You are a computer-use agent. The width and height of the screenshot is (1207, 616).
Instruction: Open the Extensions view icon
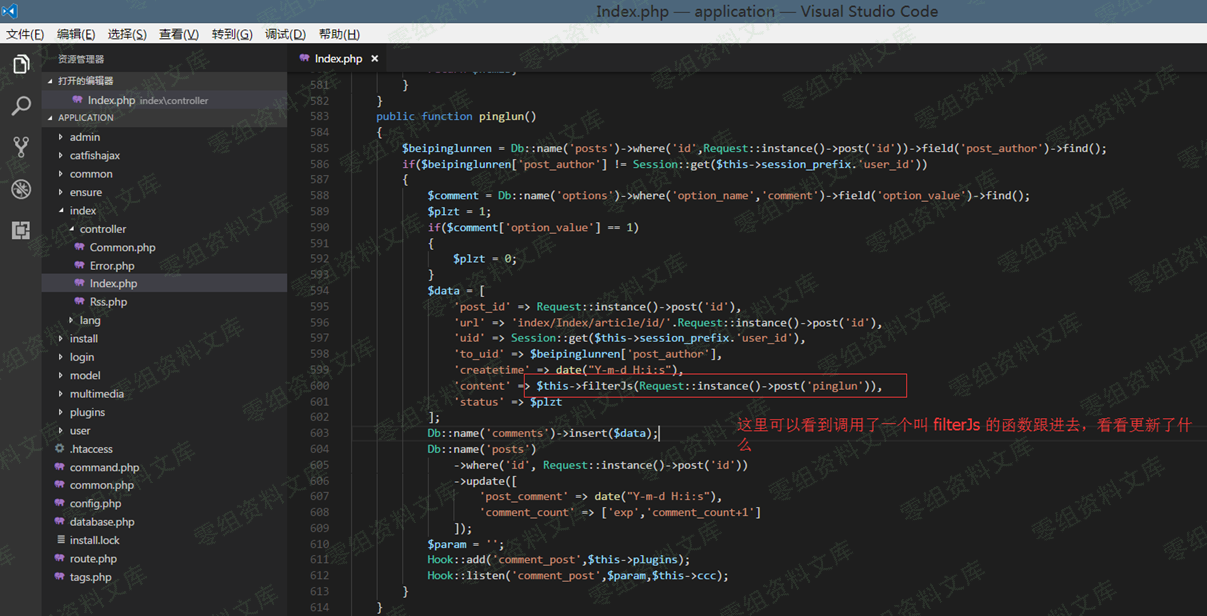(x=21, y=230)
